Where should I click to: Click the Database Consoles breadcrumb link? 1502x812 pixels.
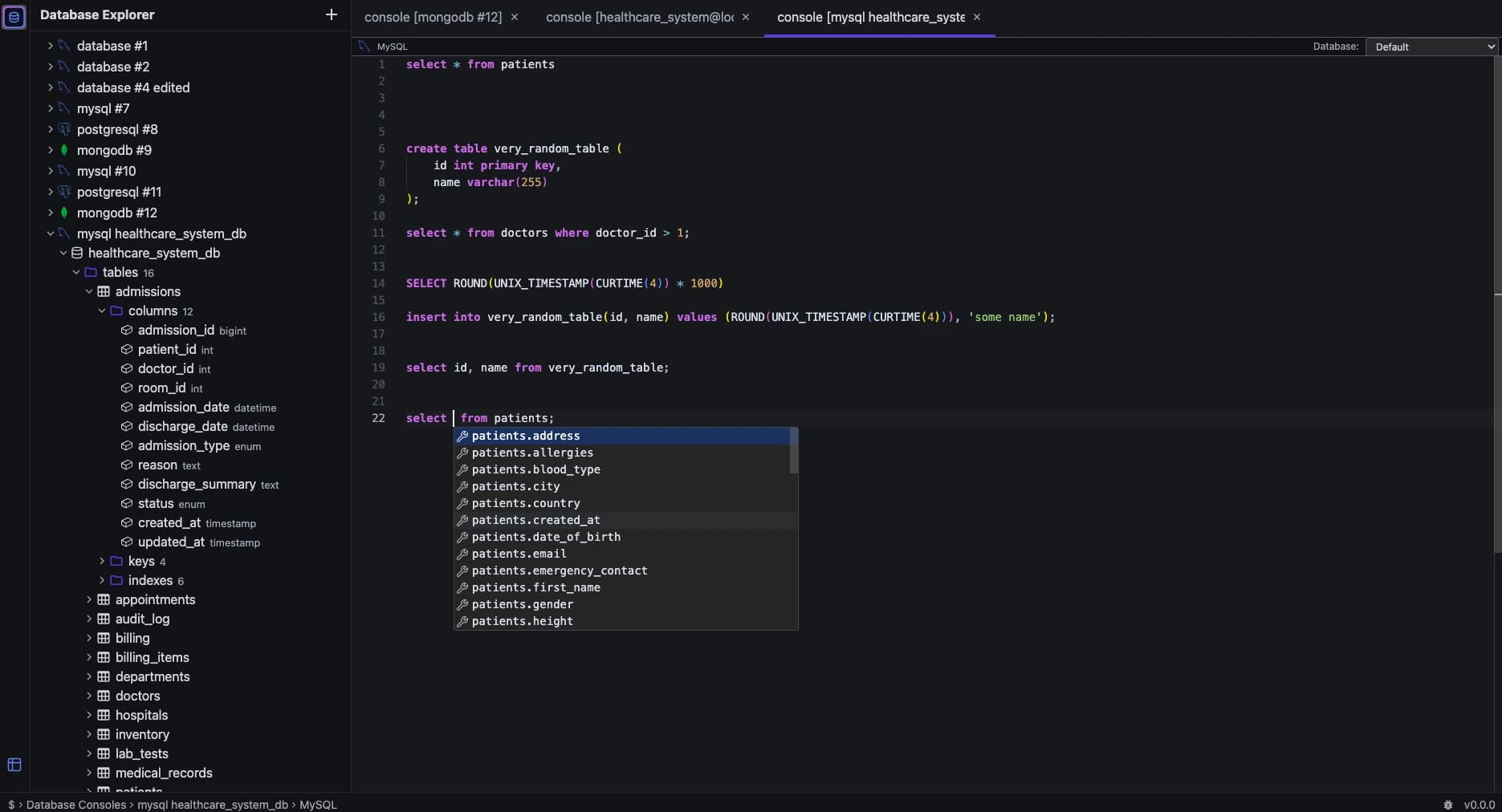click(x=76, y=805)
